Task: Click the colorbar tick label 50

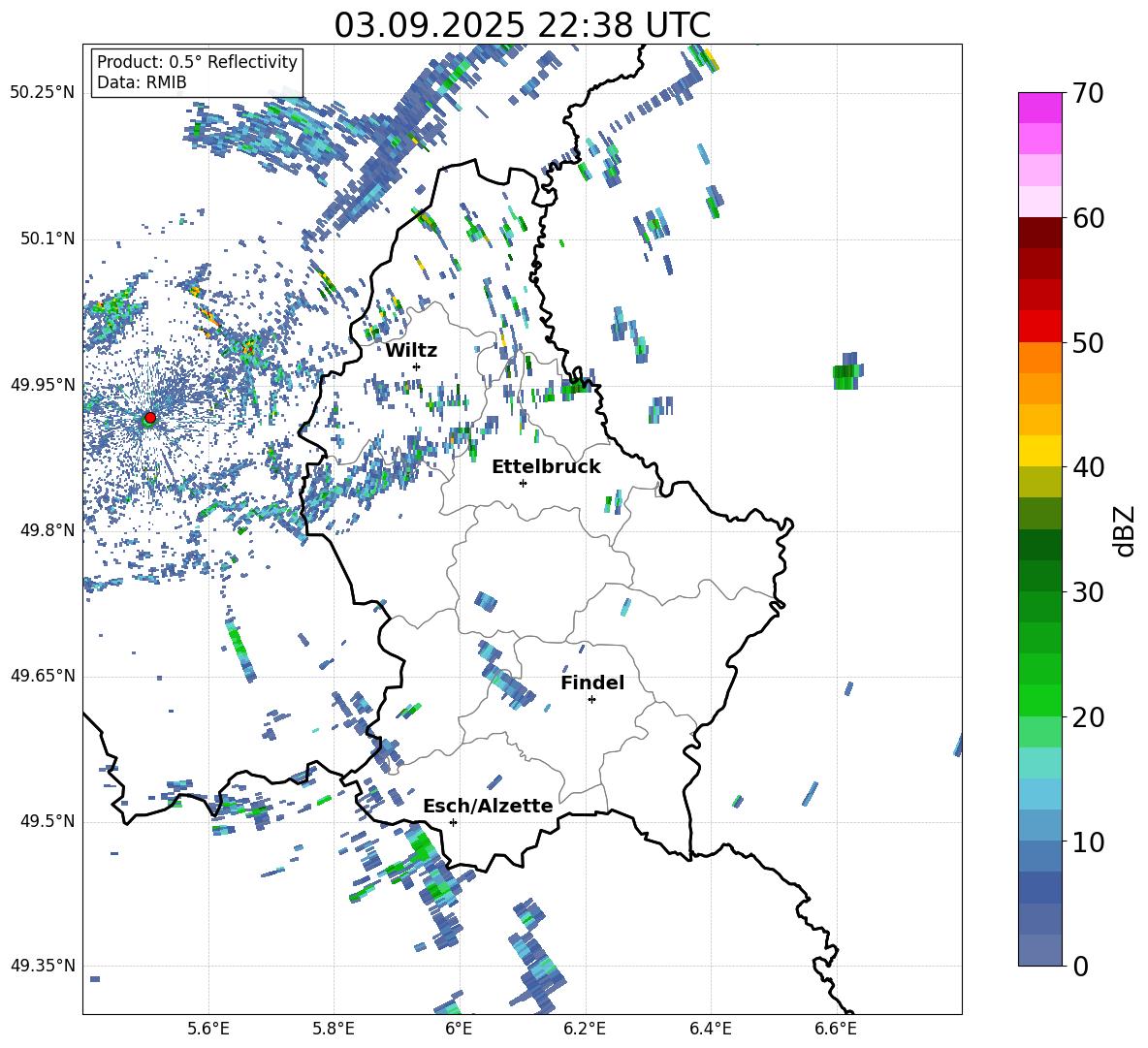Action: 1088,342
